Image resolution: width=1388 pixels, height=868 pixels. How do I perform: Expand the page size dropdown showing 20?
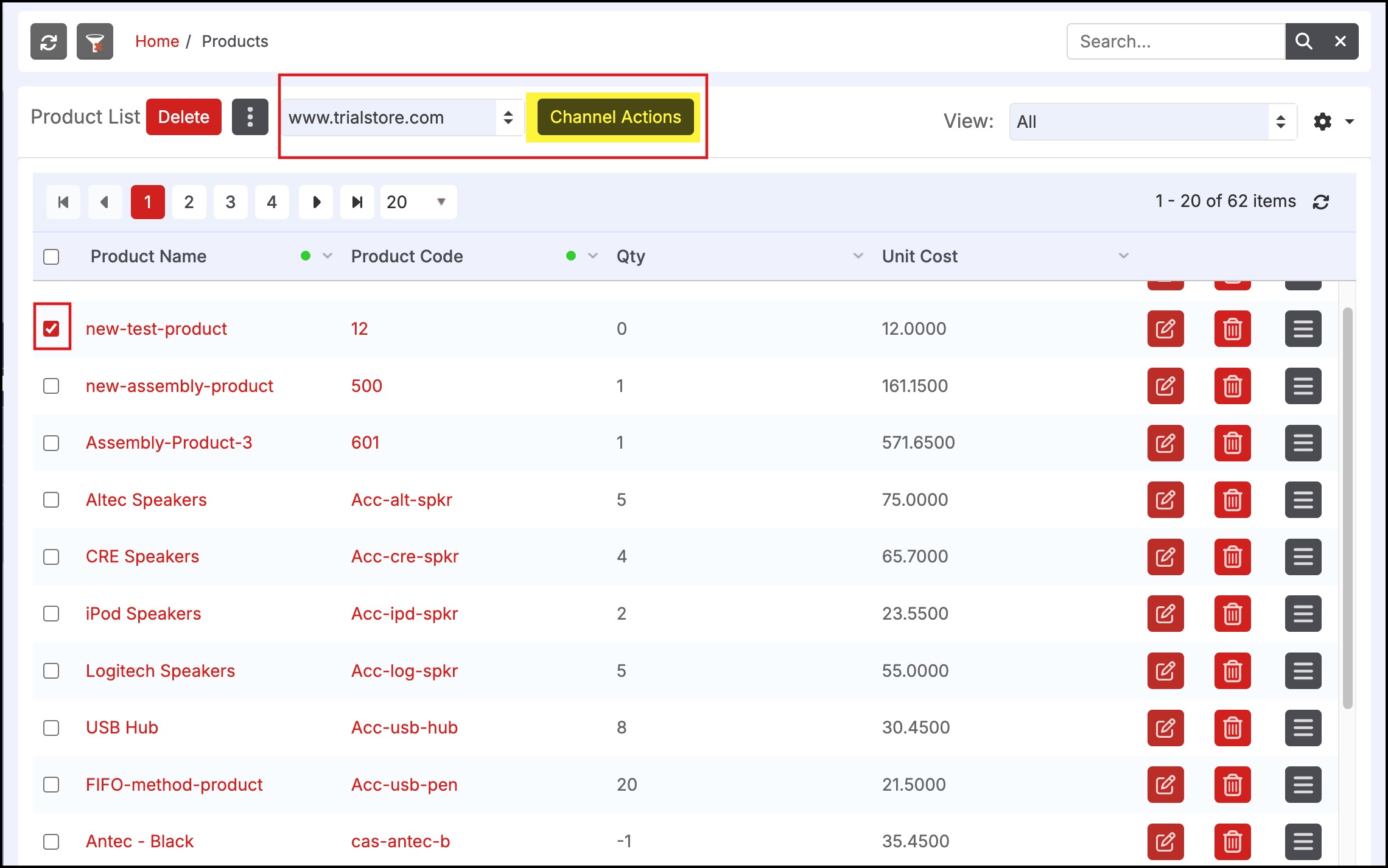pos(418,202)
